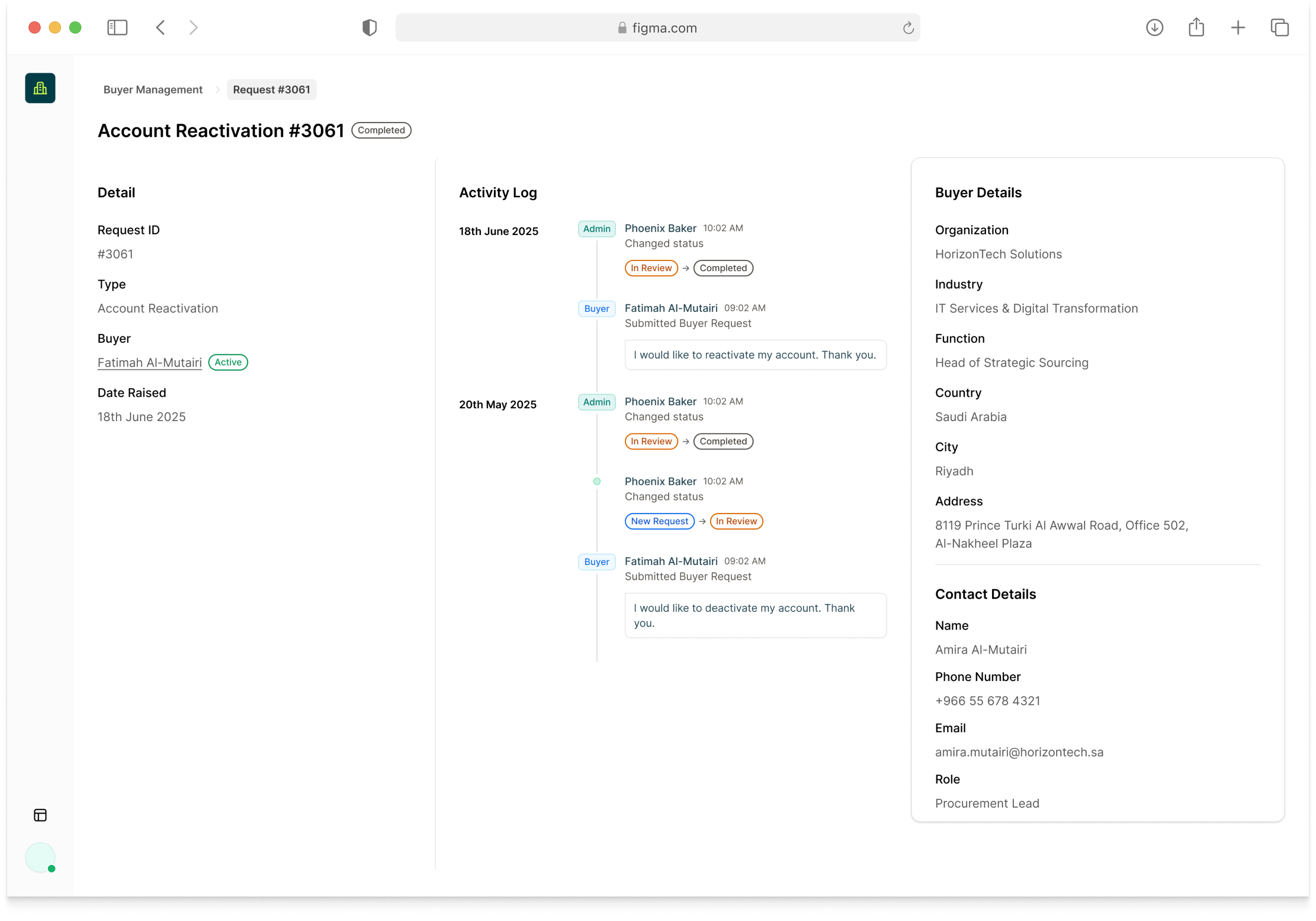Viewport: 1316px width, 921px height.
Task: Expand the breadcrumb chevron after Buyer Management
Action: [x=218, y=90]
